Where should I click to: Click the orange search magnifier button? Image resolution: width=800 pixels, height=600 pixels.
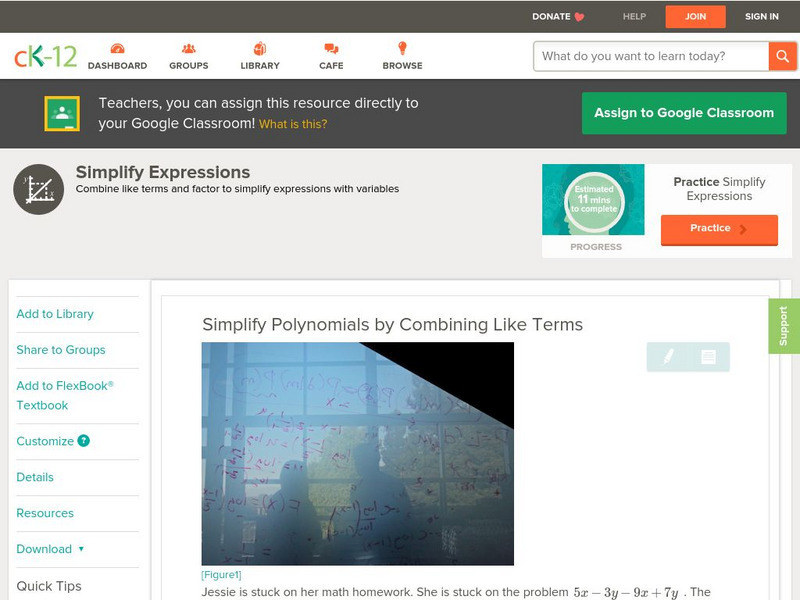pos(782,56)
